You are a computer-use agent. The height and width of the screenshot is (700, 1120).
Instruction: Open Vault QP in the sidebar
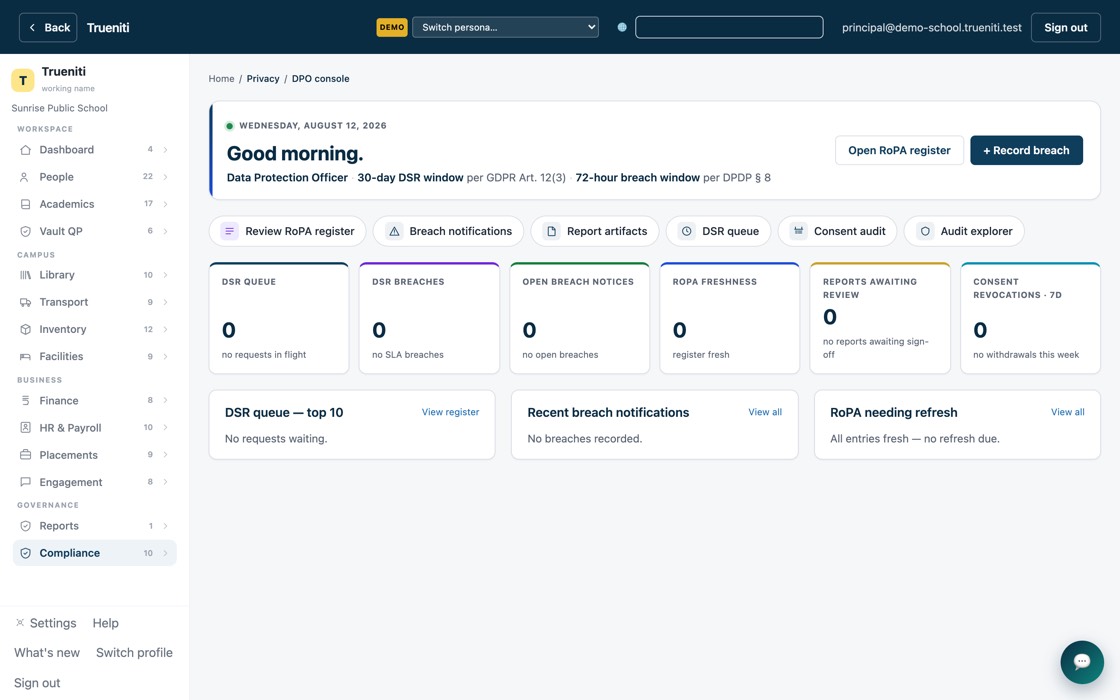(x=94, y=231)
